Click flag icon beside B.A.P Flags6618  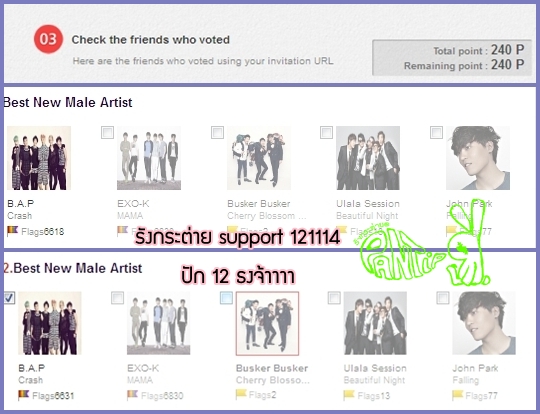(x=12, y=230)
